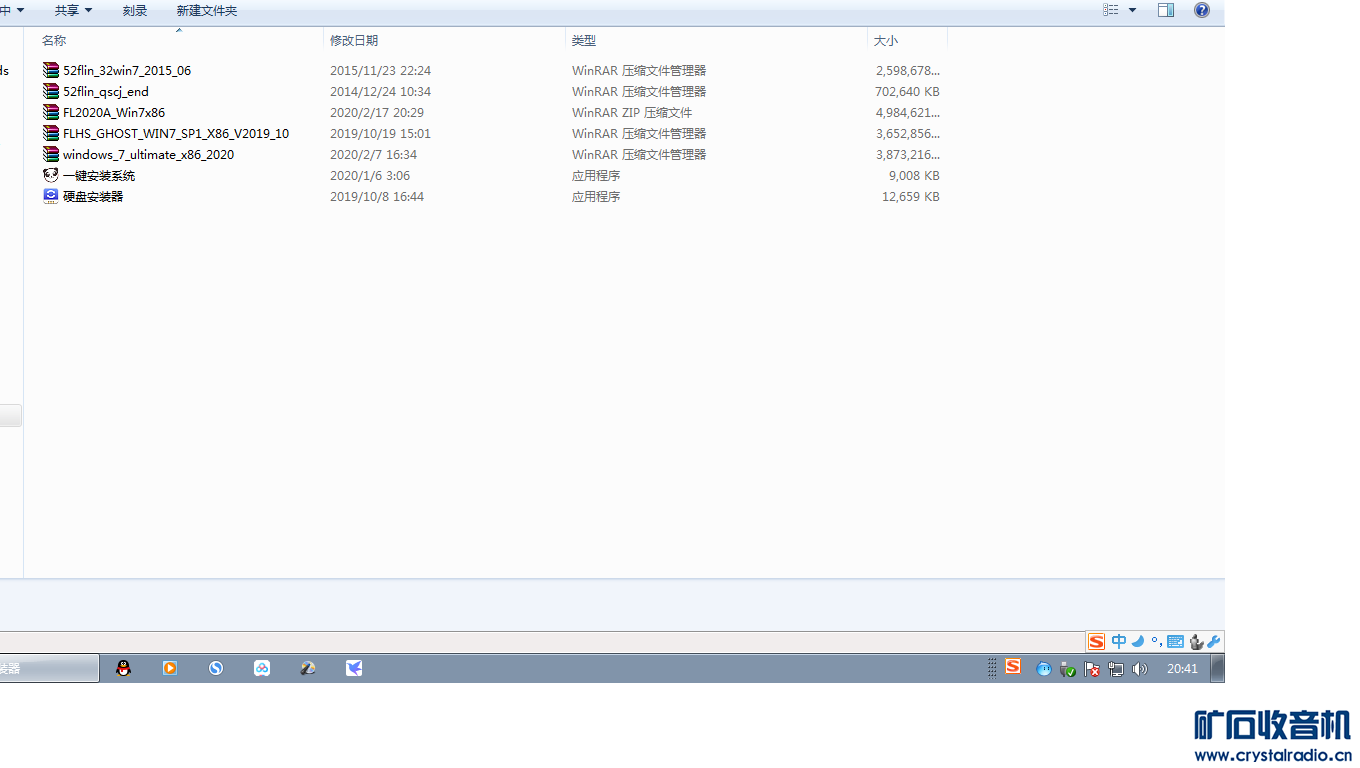Click the date 2014/12/24 10:34
This screenshot has height=768, width=1360.
tap(381, 91)
